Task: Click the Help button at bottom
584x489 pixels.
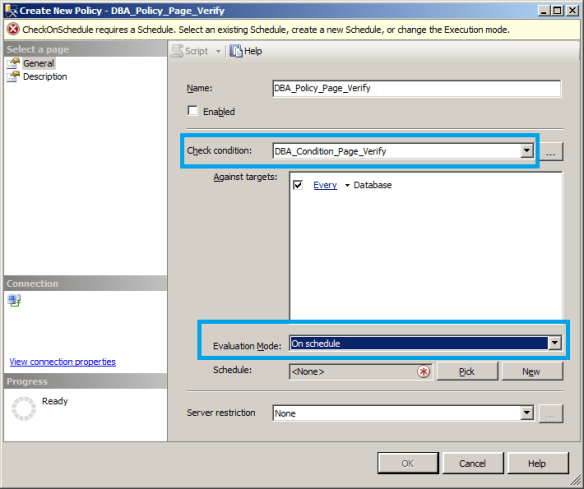Action: pos(538,463)
